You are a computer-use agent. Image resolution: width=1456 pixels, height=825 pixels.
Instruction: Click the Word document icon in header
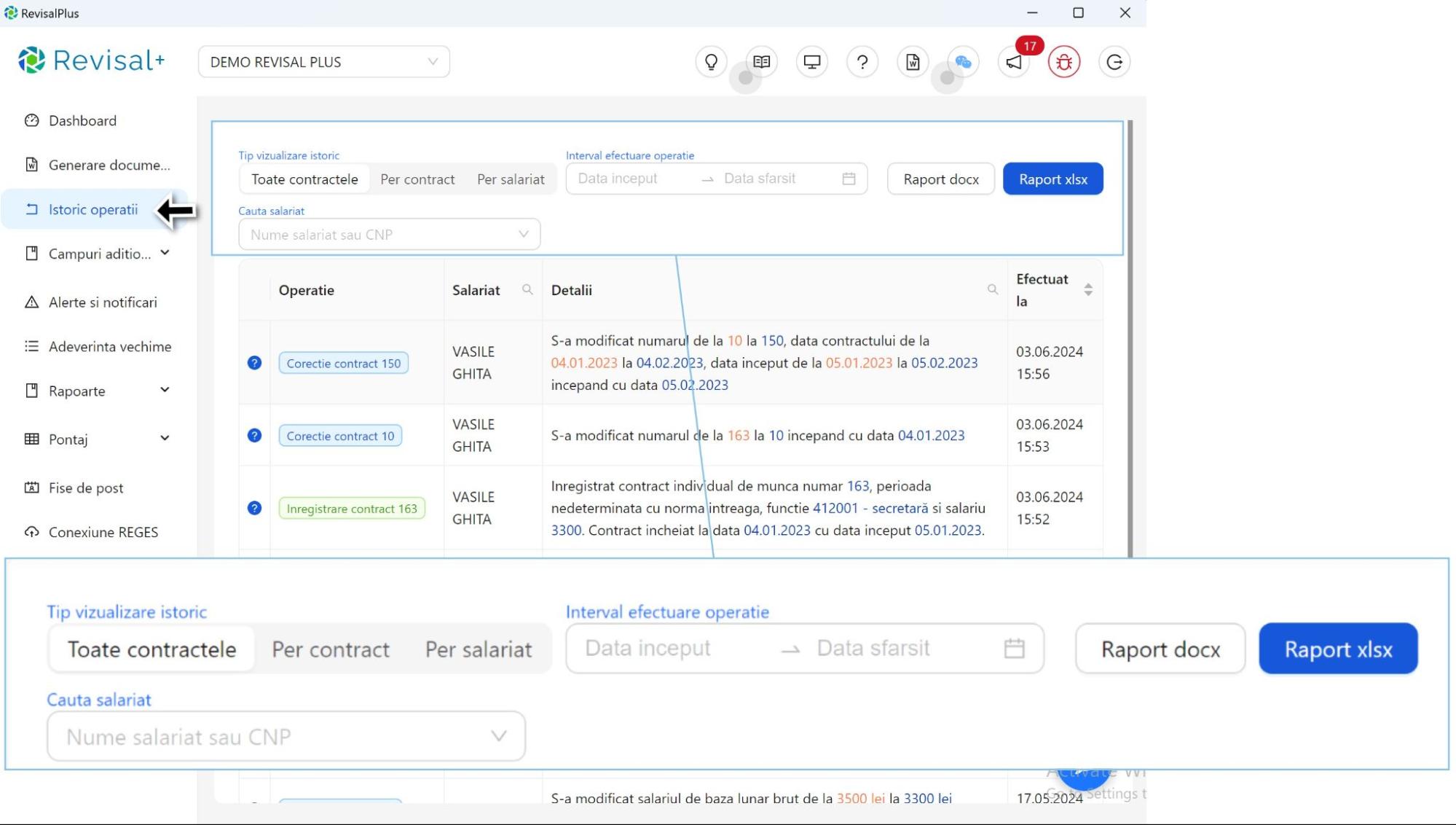coord(913,62)
